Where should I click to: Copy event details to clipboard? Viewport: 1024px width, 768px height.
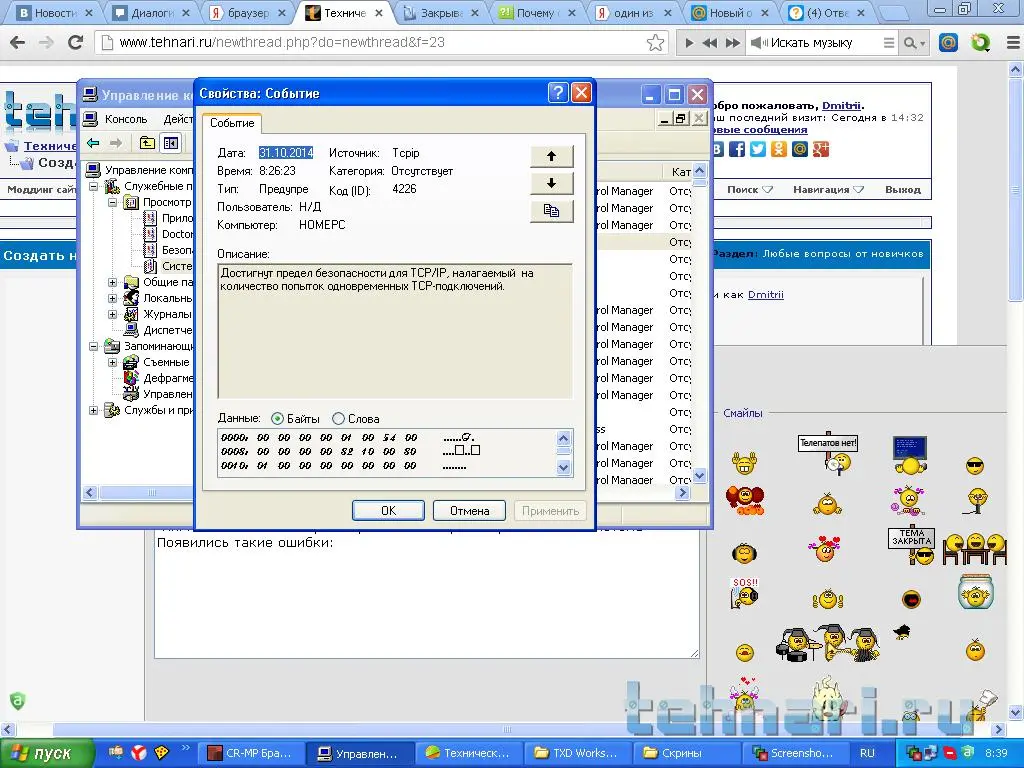pos(551,211)
